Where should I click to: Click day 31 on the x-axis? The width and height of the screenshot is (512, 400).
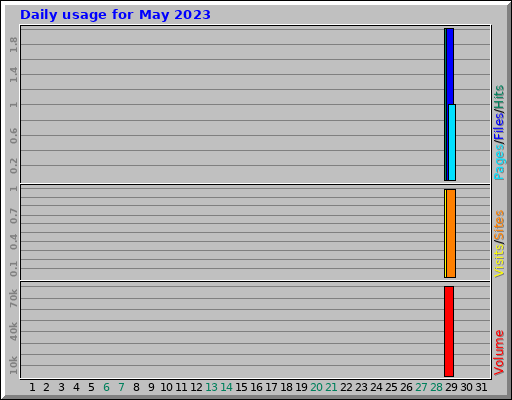481,387
